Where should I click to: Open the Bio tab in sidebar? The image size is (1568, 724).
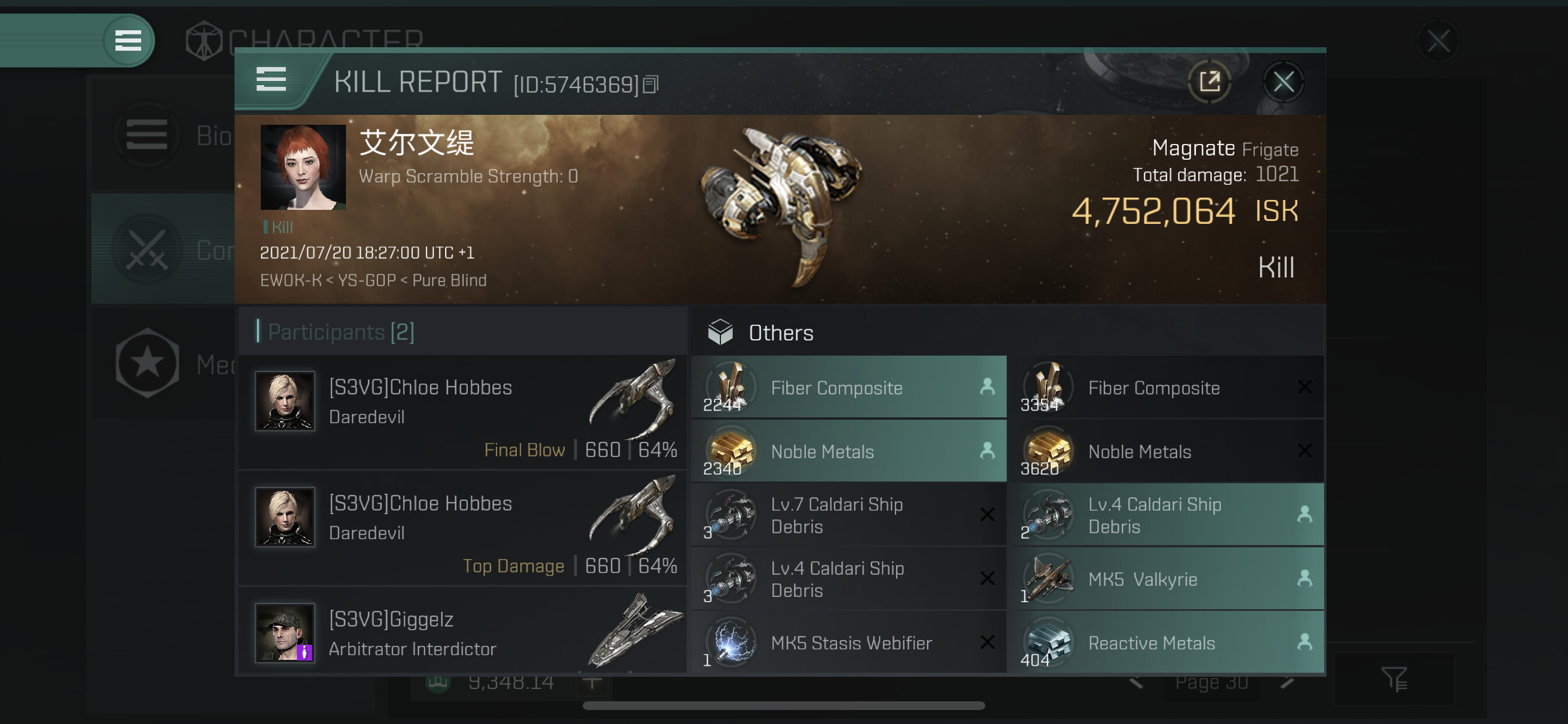[164, 135]
